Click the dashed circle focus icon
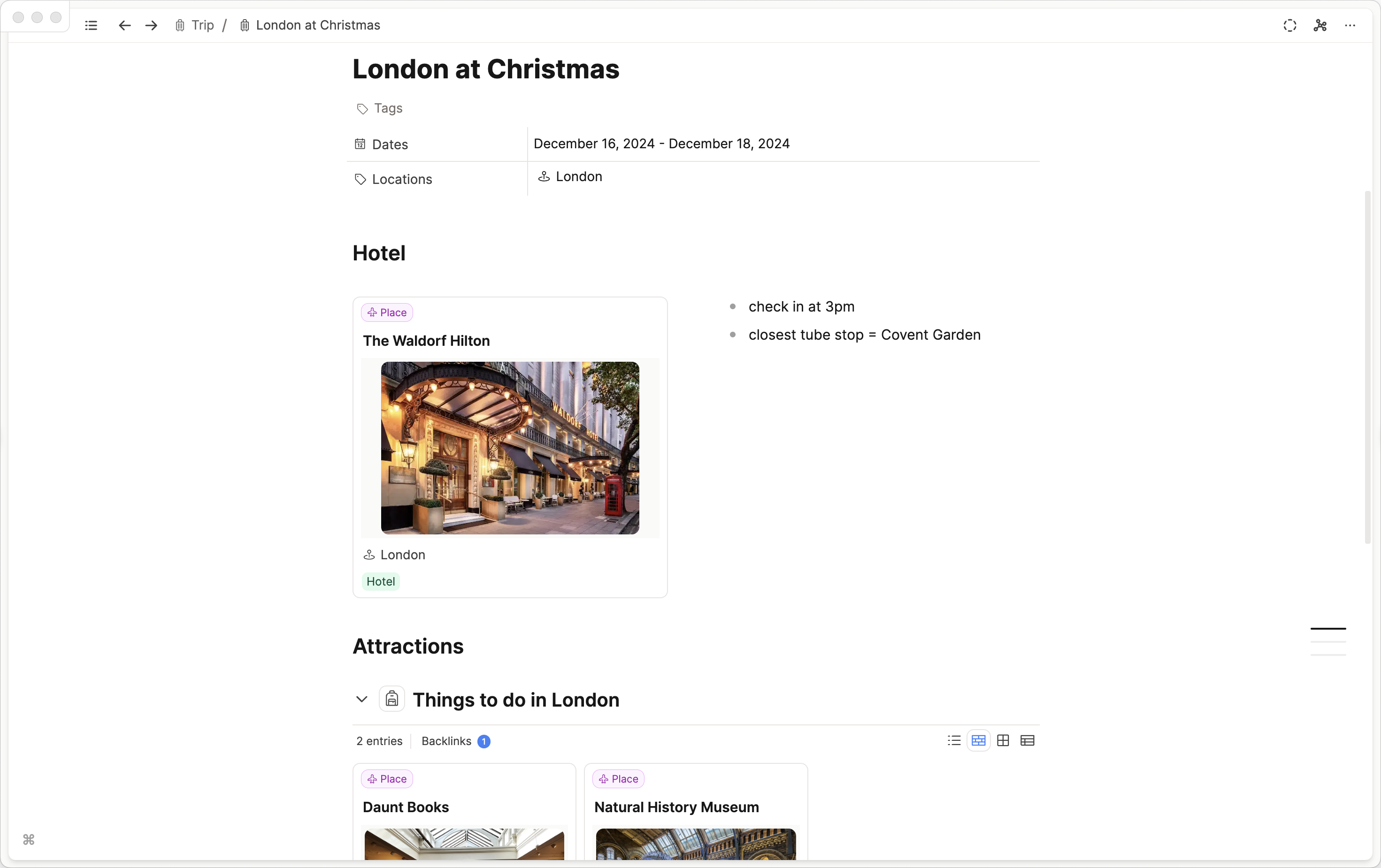Image resolution: width=1381 pixels, height=868 pixels. pyautogui.click(x=1290, y=25)
